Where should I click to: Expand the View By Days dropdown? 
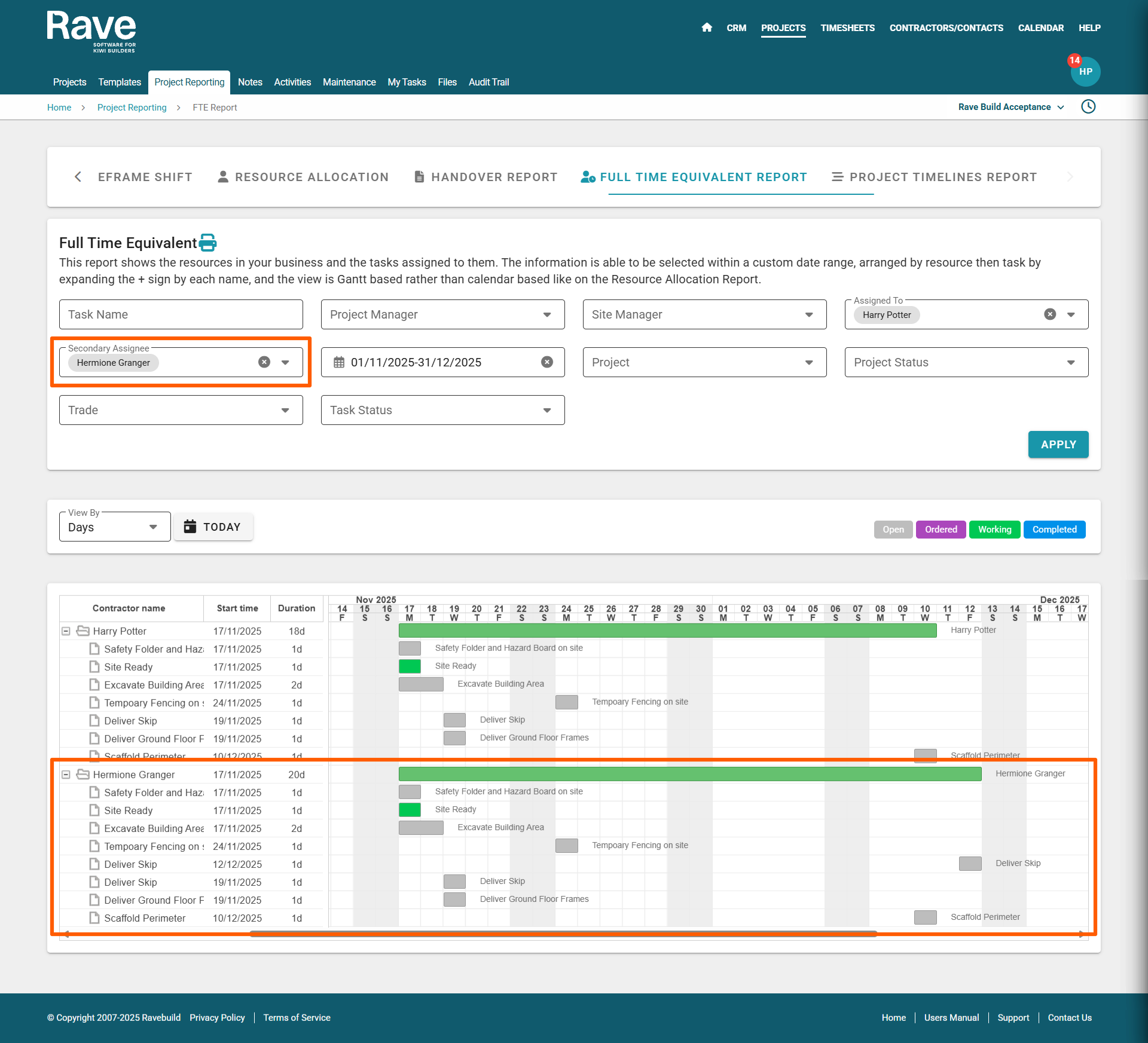click(114, 527)
